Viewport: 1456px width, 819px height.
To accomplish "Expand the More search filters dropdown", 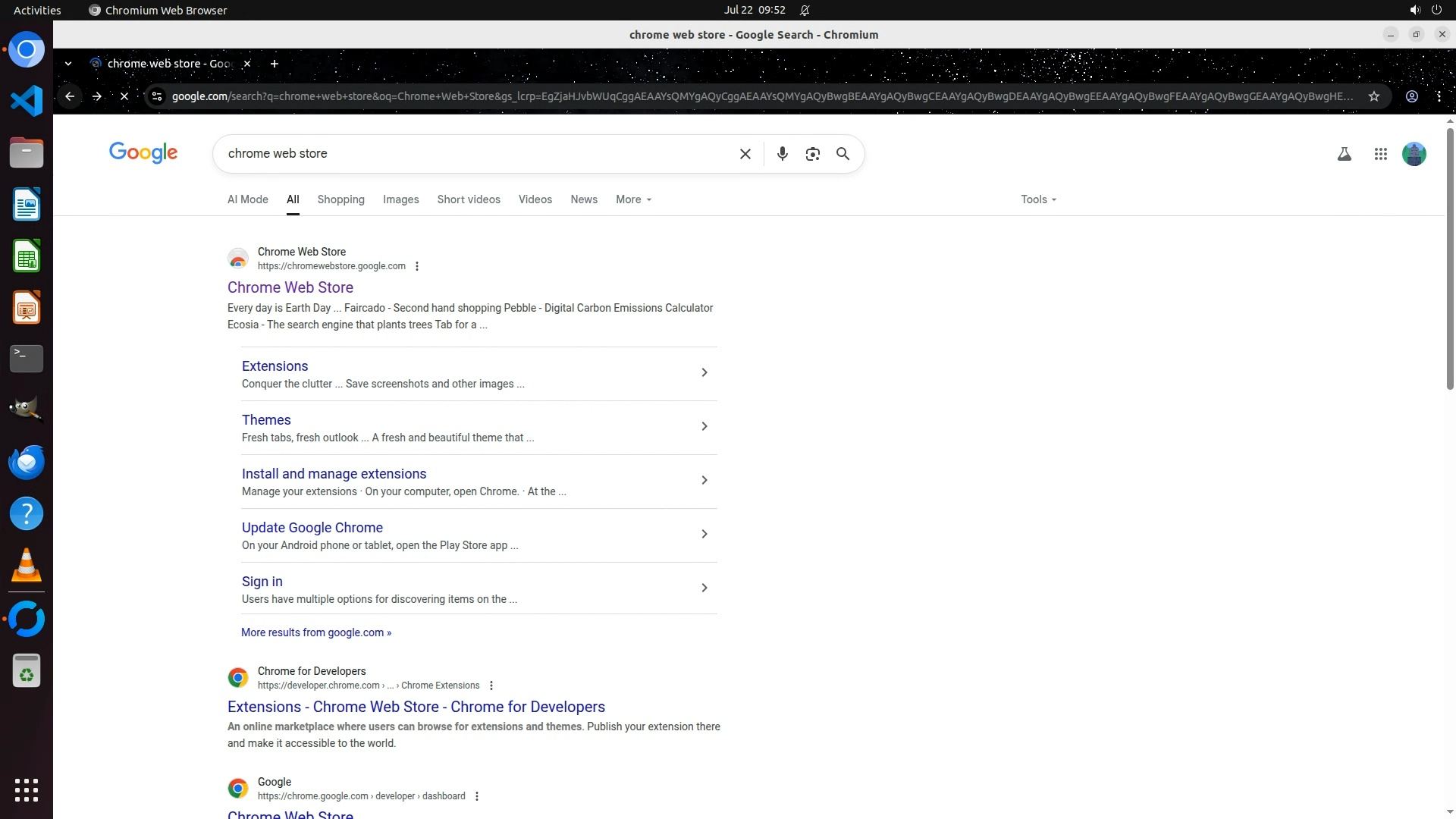I will [x=633, y=199].
